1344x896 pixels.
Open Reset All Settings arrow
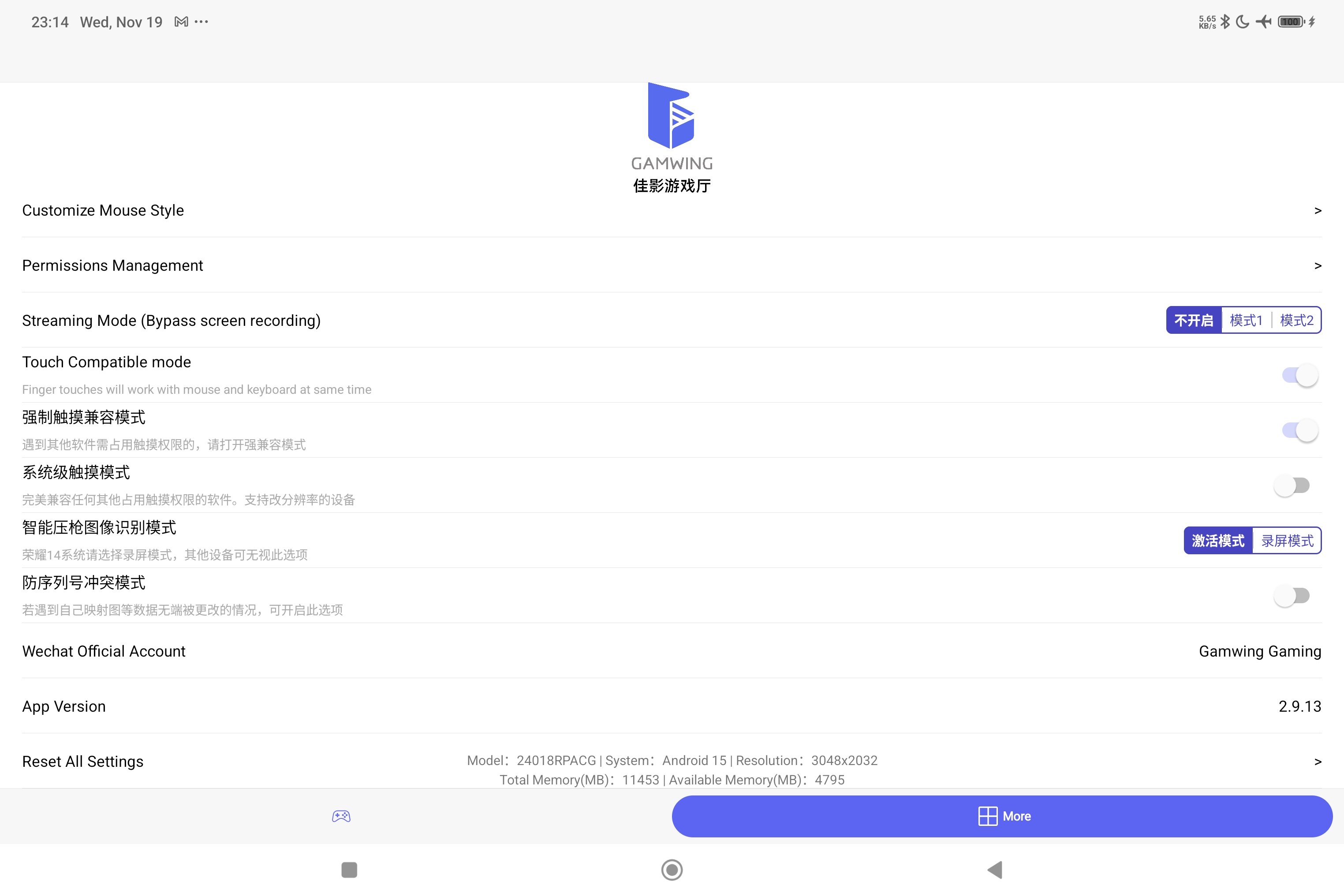[x=1318, y=762]
